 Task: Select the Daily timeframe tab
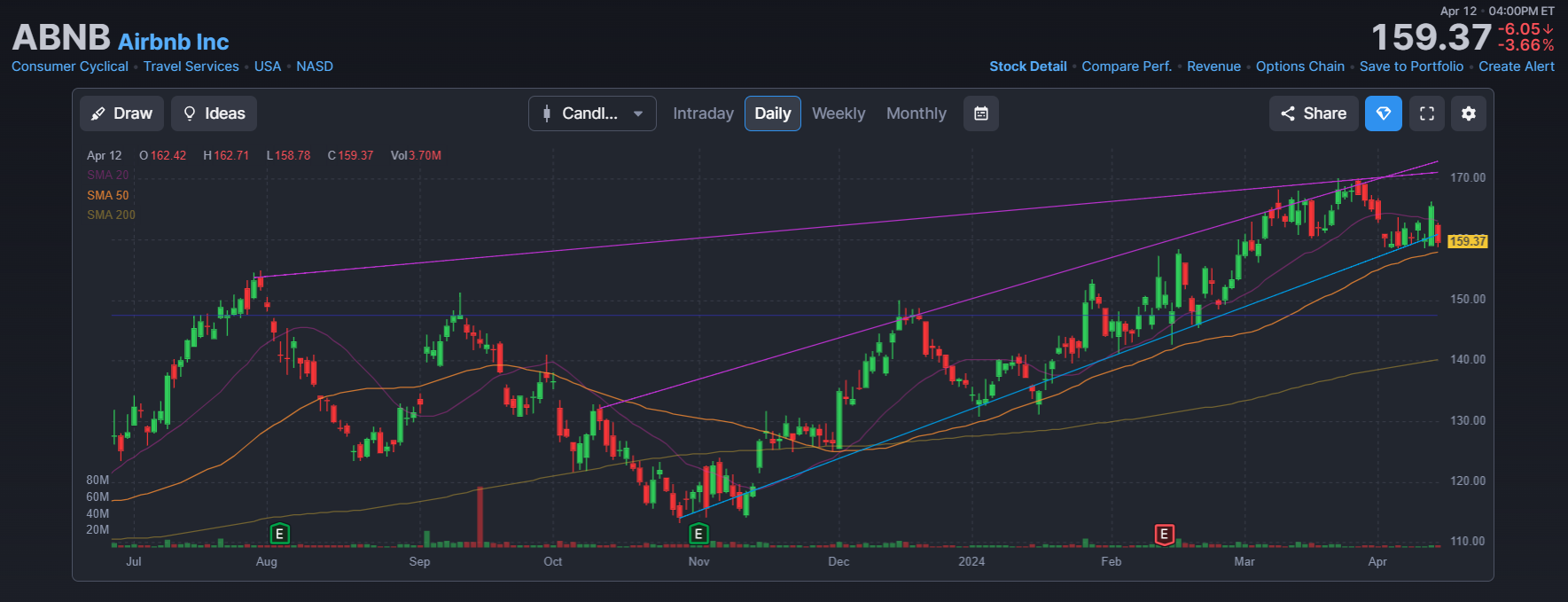coord(773,113)
